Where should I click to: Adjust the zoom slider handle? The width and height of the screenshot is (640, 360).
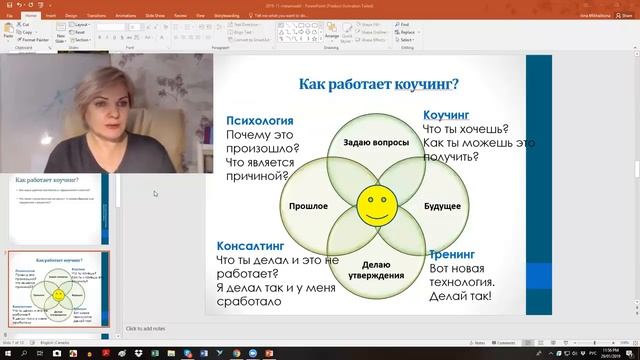click(595, 343)
